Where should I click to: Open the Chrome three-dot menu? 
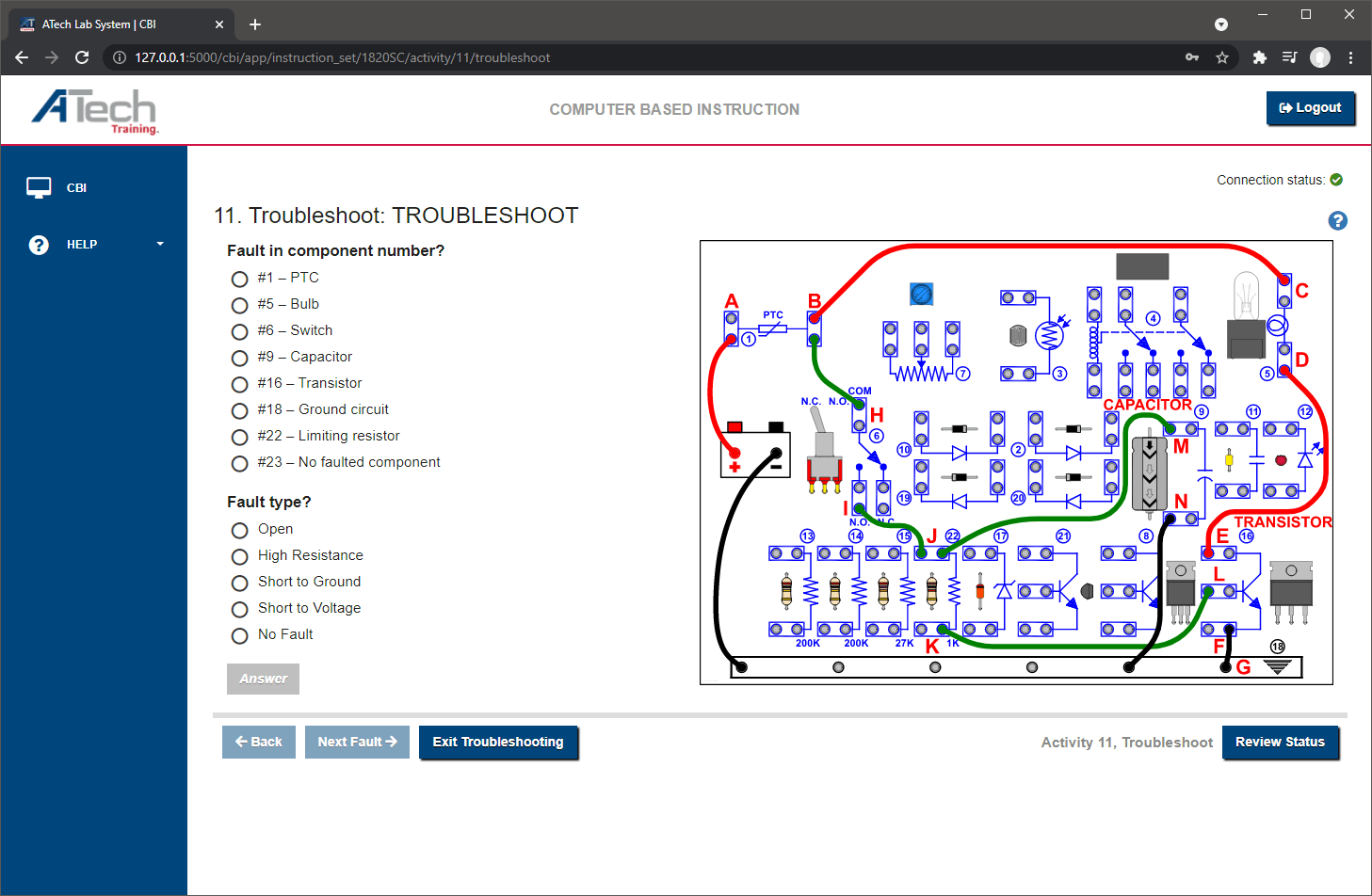tap(1351, 57)
